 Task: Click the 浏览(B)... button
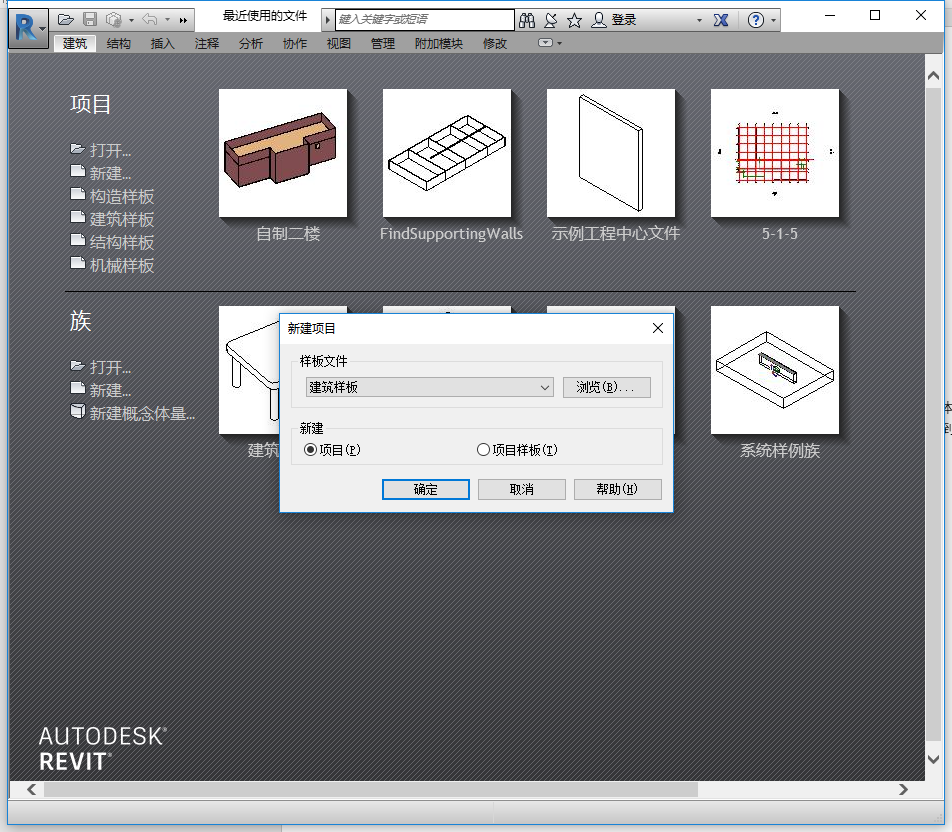607,387
